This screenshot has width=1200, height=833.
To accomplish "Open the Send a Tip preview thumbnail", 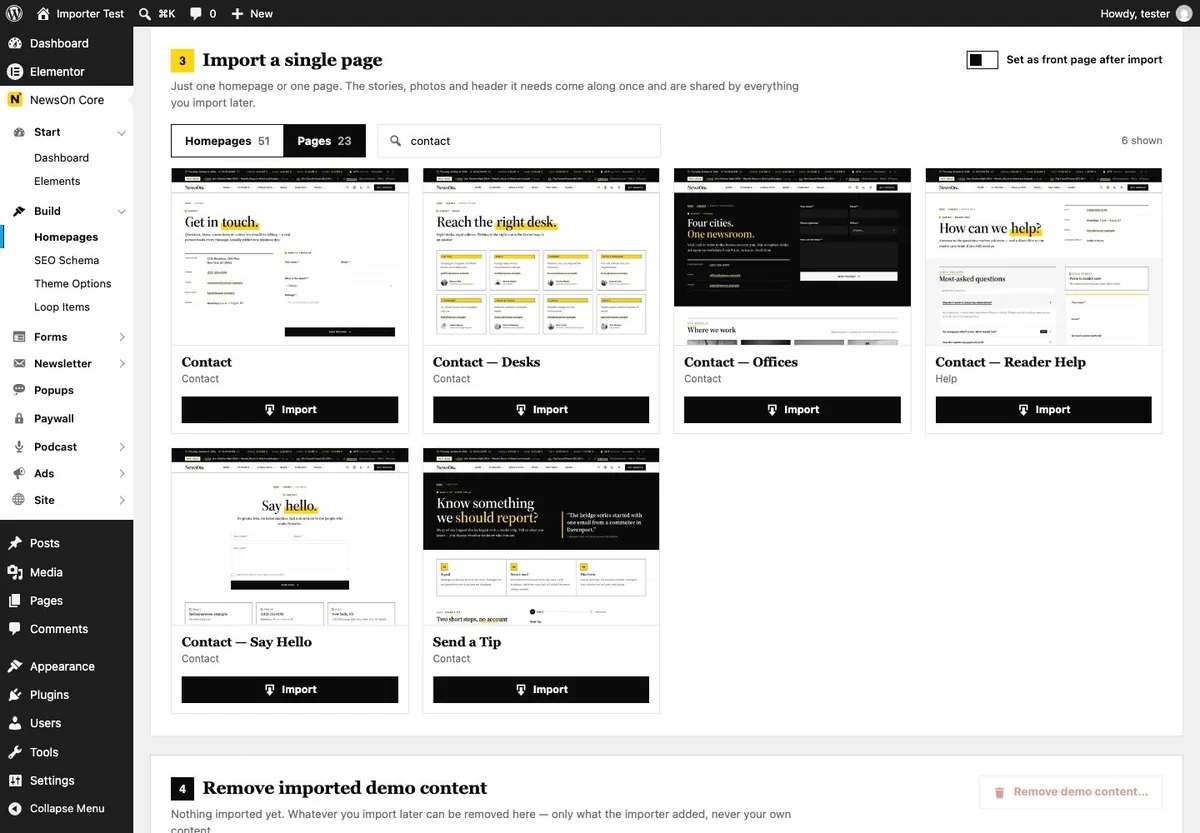I will pos(541,537).
